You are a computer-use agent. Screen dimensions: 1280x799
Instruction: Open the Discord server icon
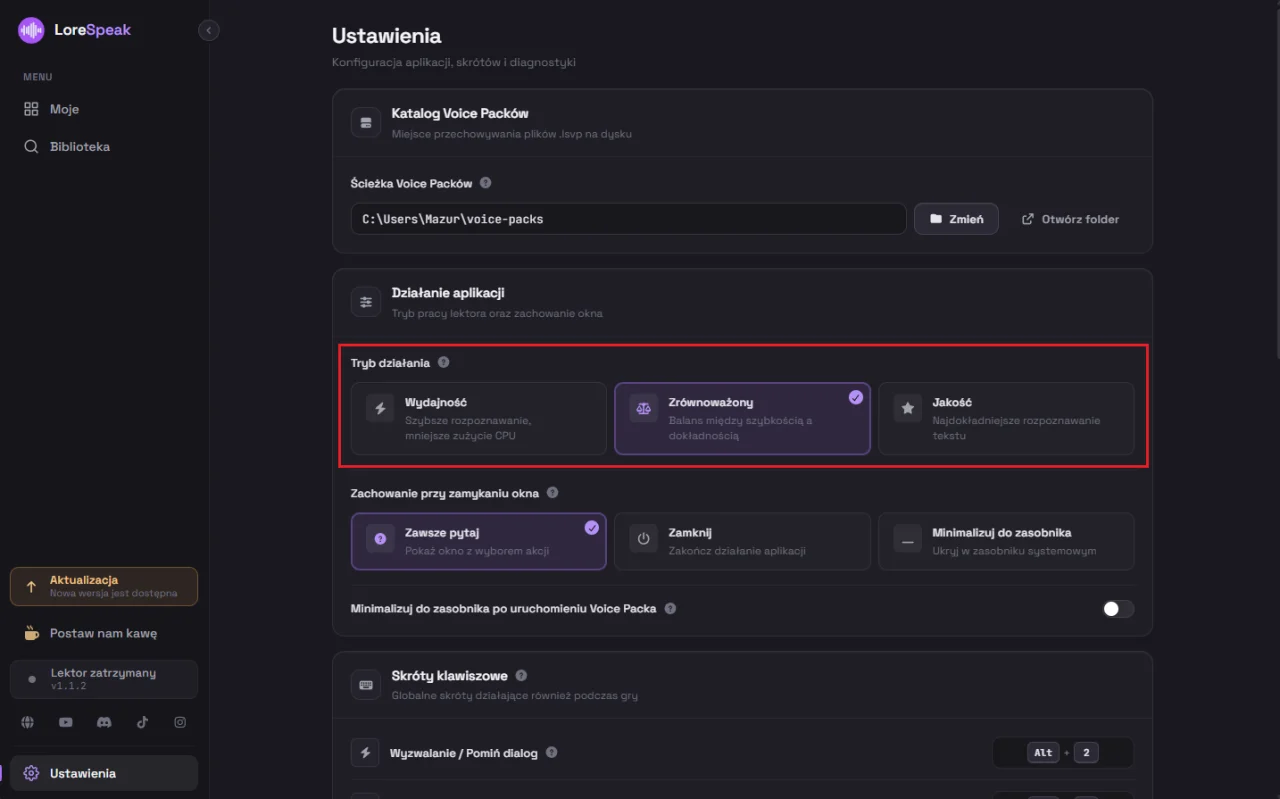pos(104,722)
